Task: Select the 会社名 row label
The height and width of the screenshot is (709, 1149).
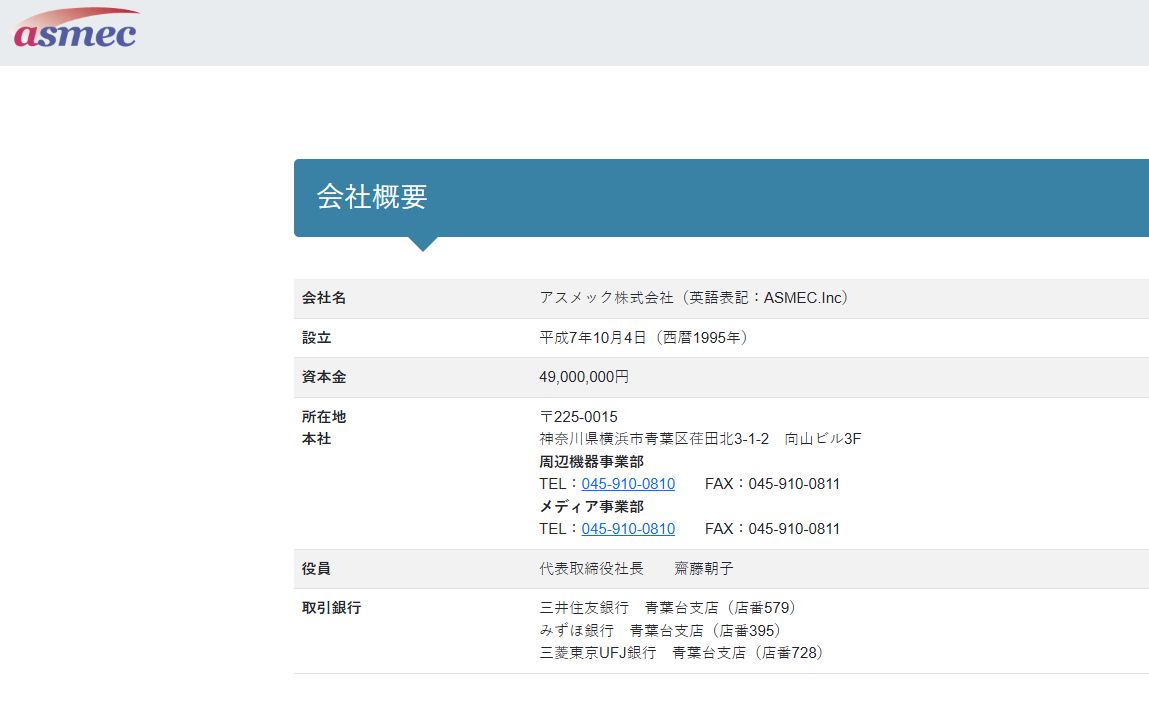Action: pyautogui.click(x=324, y=298)
